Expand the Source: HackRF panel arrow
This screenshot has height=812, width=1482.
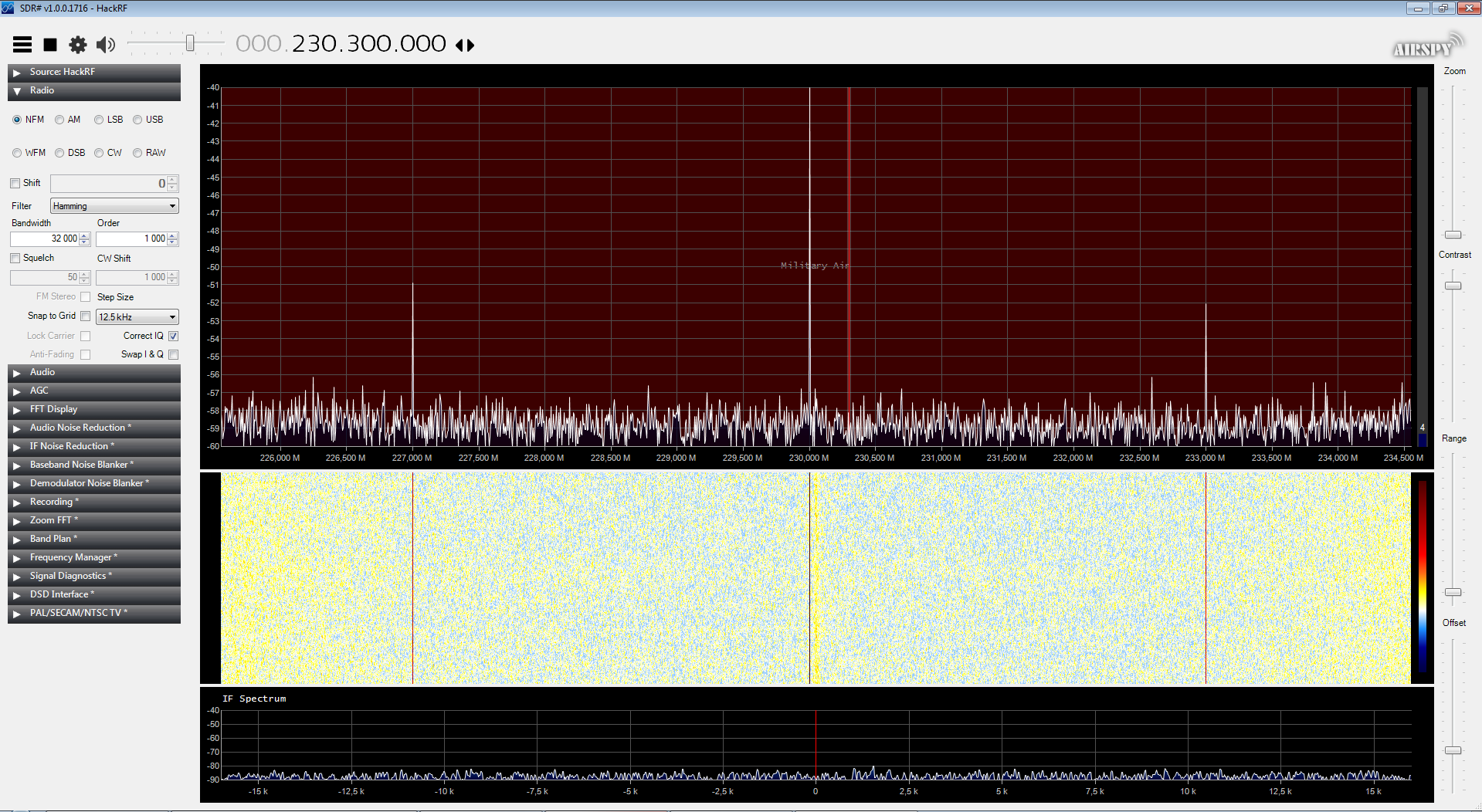[17, 73]
